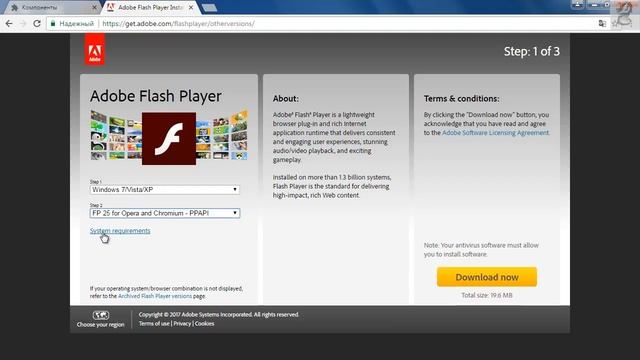Click the Adobe Flash Player heading
Image resolution: width=640 pixels, height=360 pixels.
pyautogui.click(x=156, y=96)
